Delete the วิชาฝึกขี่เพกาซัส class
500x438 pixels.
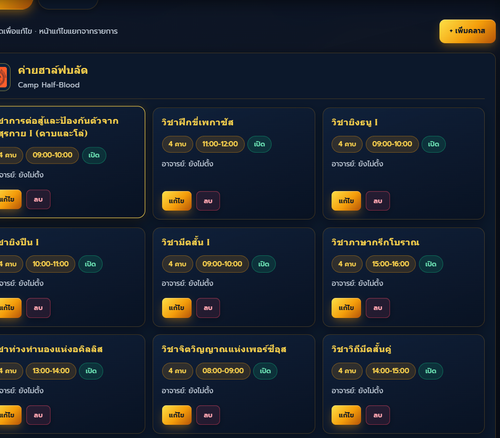[x=208, y=201]
